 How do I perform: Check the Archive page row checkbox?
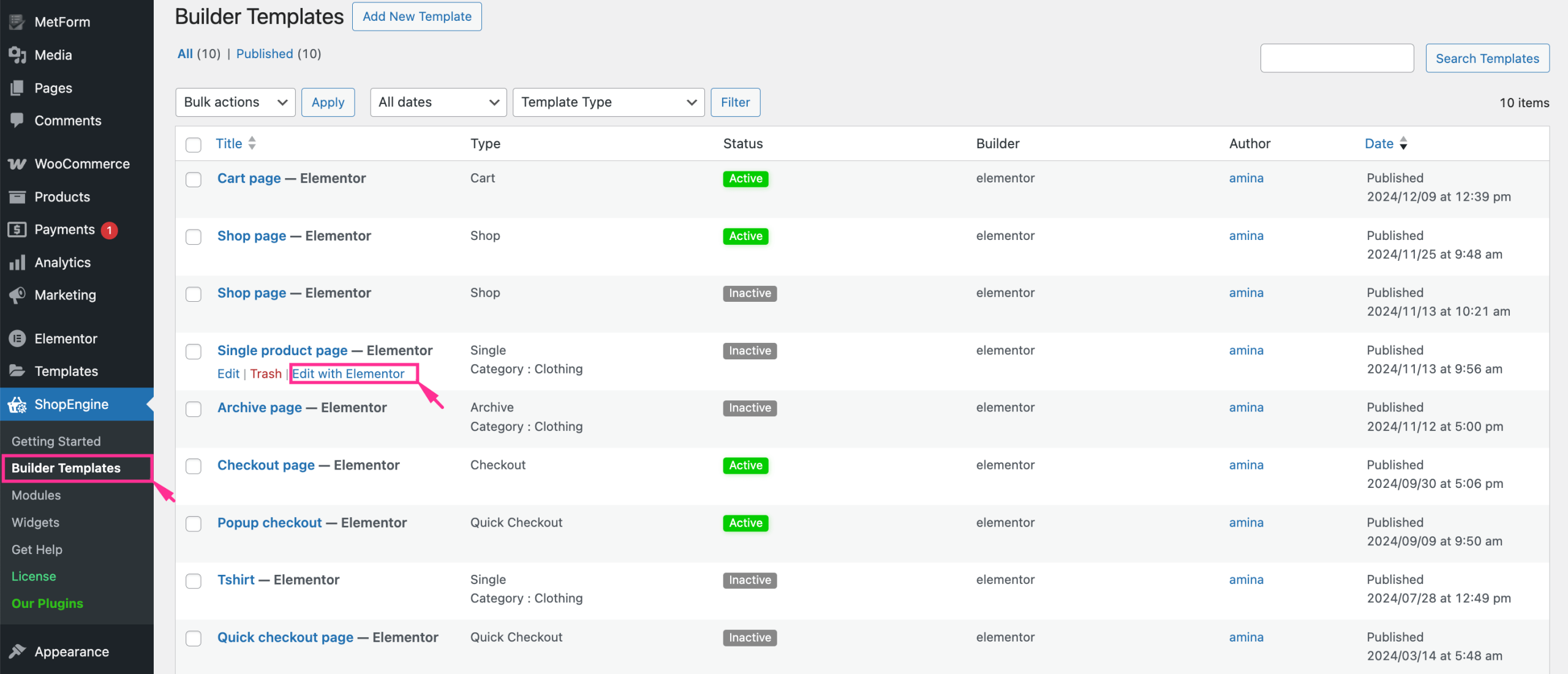click(x=194, y=409)
